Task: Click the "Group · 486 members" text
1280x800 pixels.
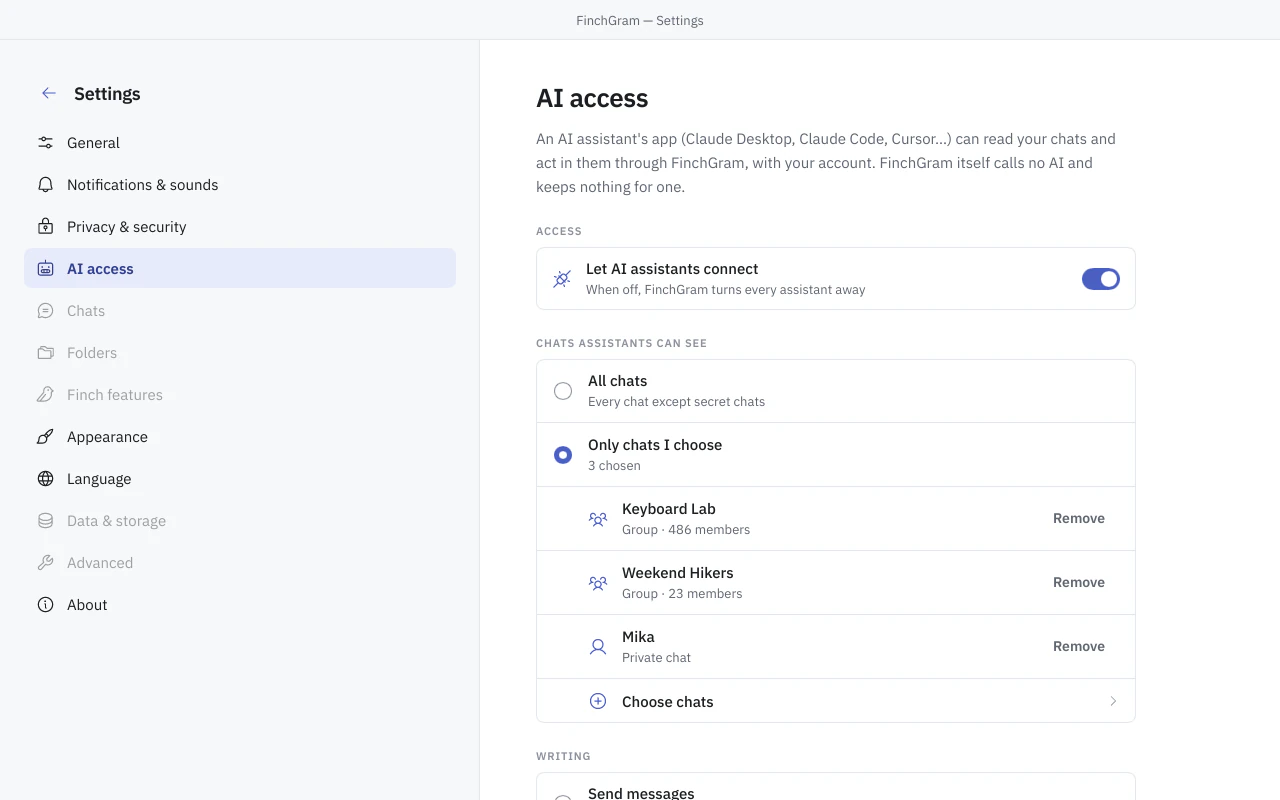Action: [x=686, y=530]
